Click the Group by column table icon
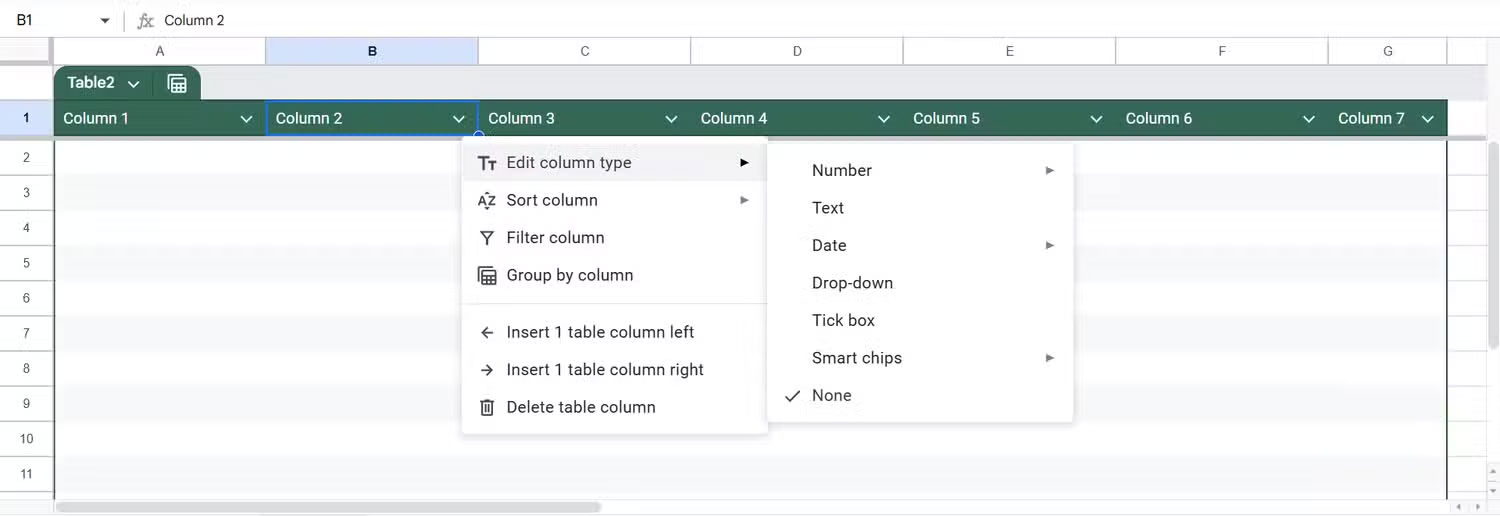 (487, 276)
